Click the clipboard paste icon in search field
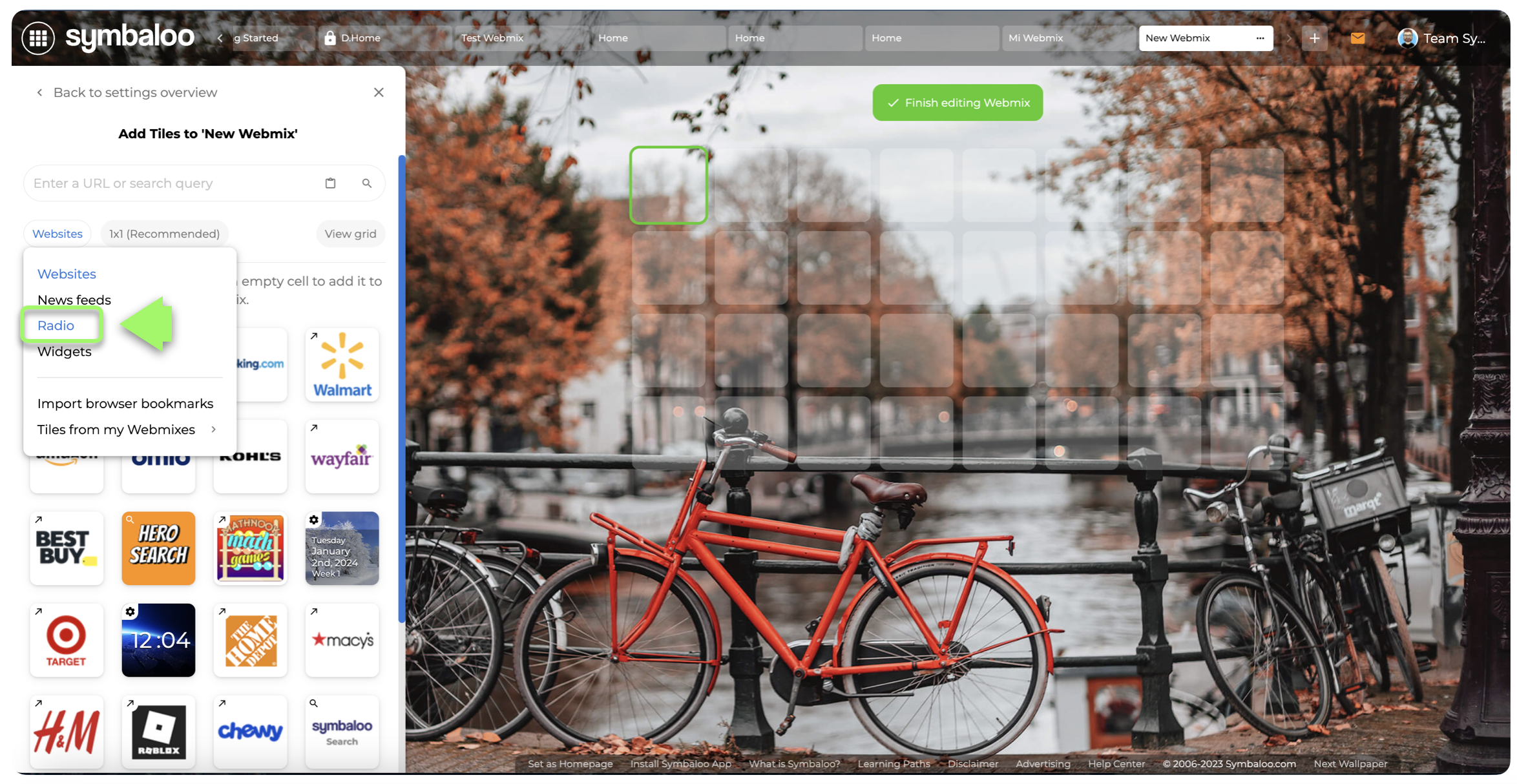Viewport: 1517px width, 784px height. point(330,183)
